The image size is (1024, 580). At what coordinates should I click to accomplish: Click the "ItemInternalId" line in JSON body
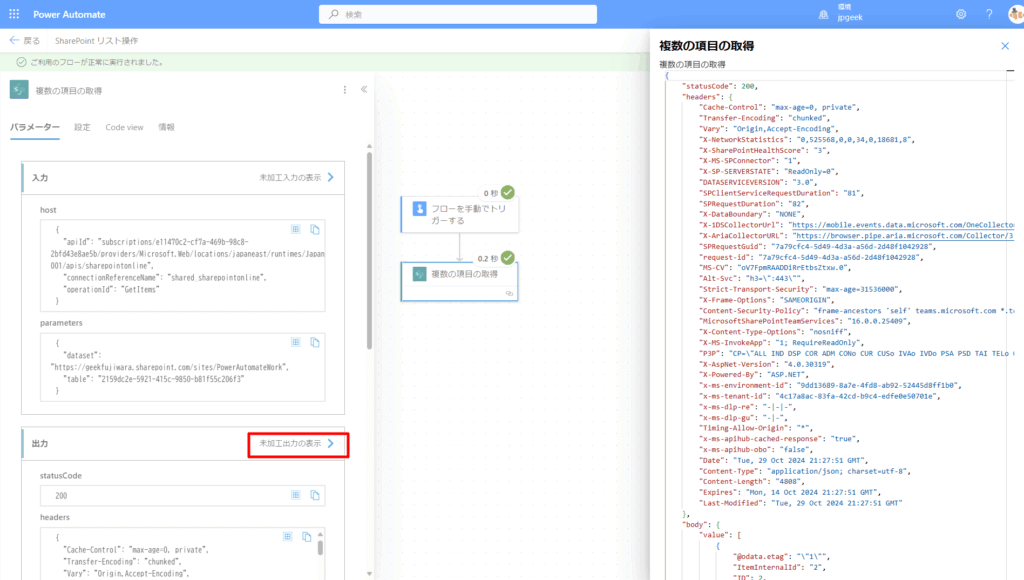[x=779, y=568]
